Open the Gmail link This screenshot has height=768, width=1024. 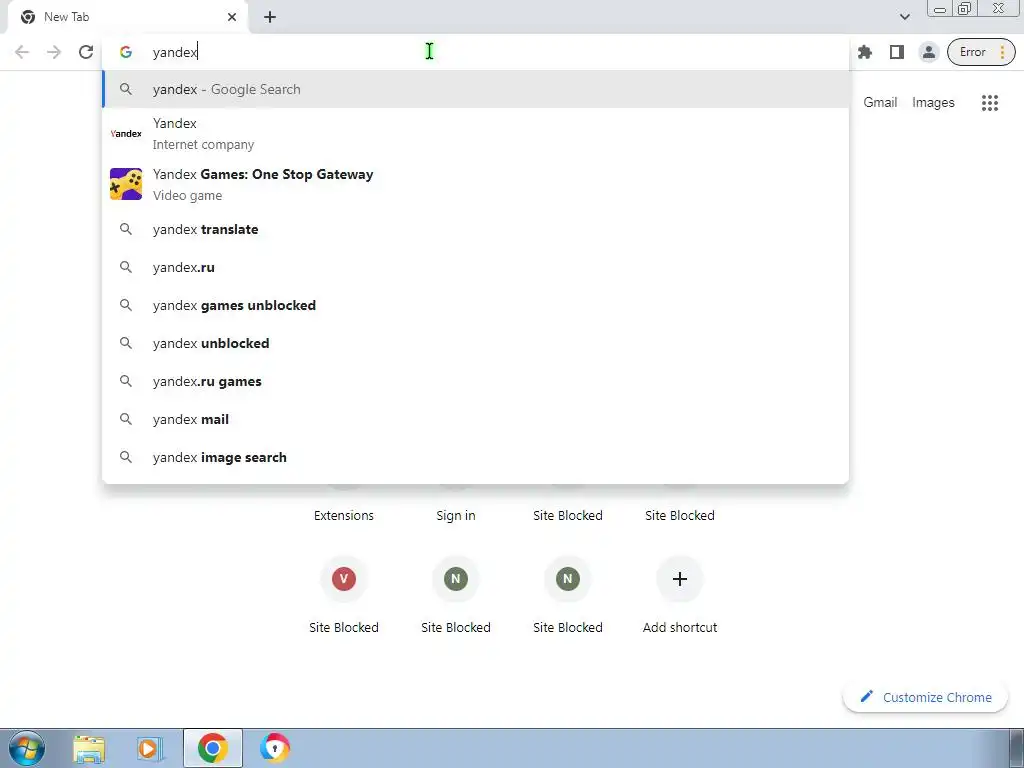click(x=880, y=103)
